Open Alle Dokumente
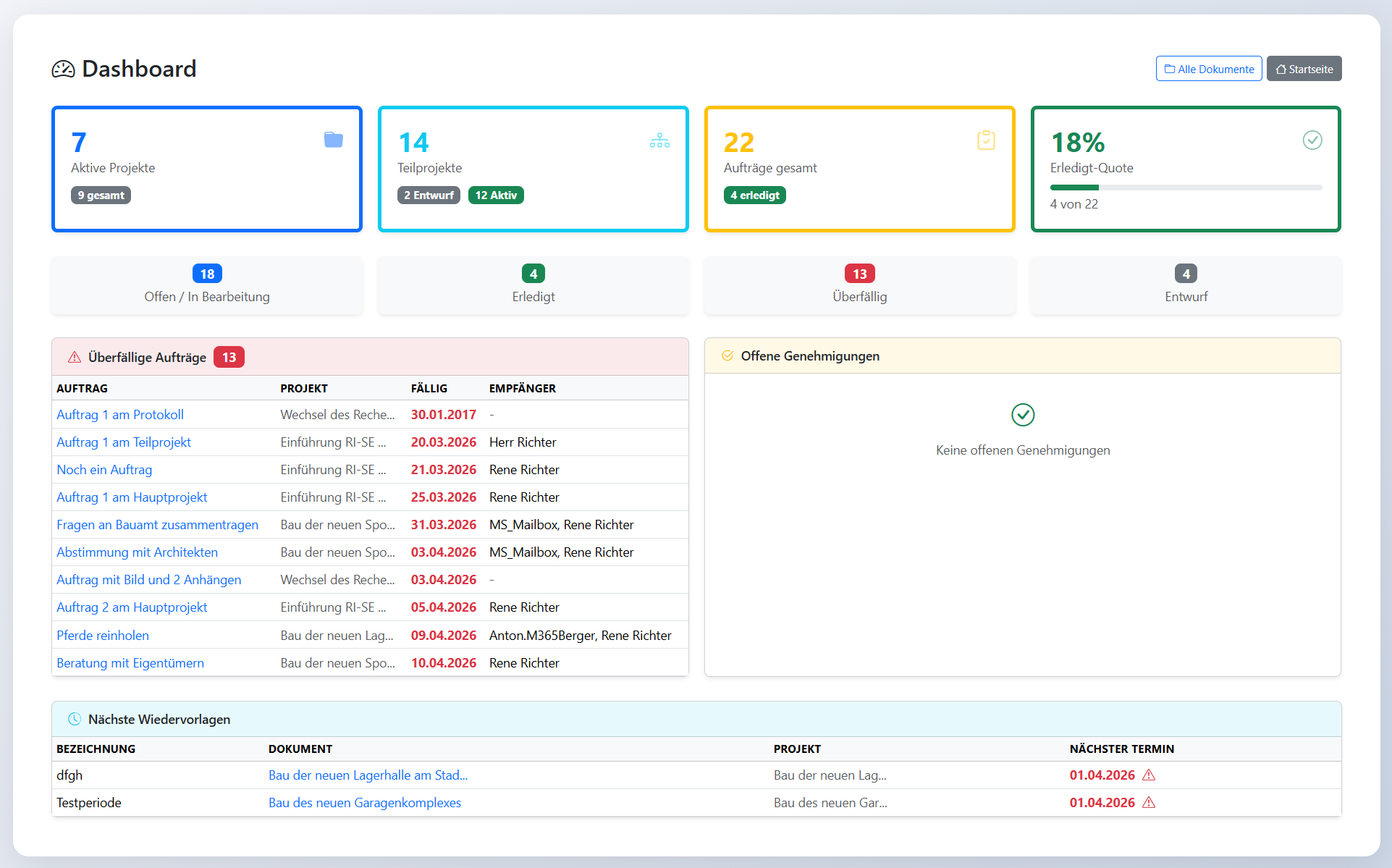Image resolution: width=1392 pixels, height=868 pixels. click(1208, 68)
